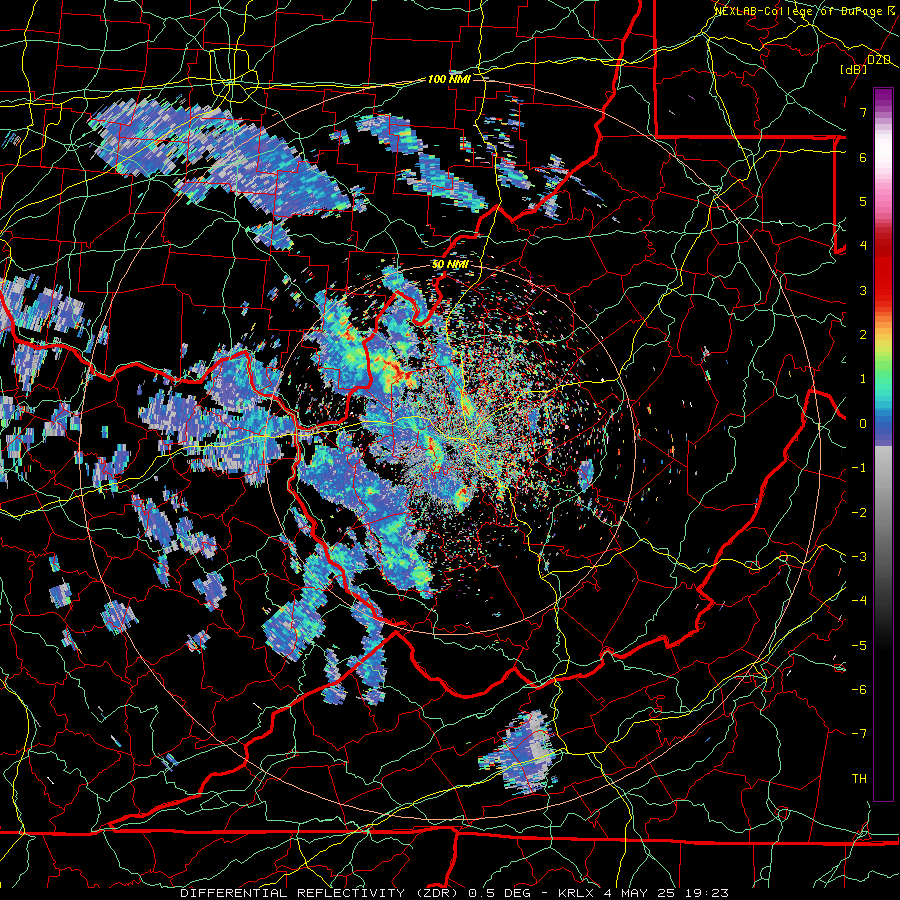Click the "0" value on the scale

(x=863, y=424)
